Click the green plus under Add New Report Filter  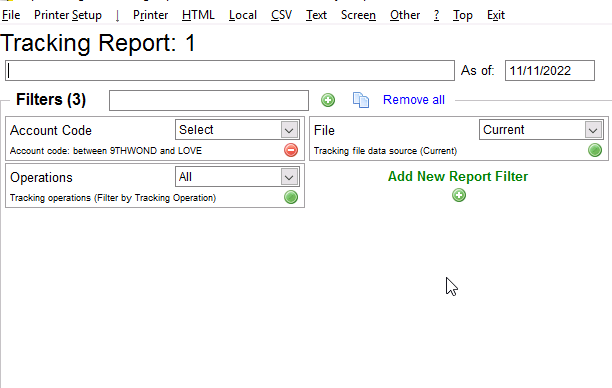(459, 195)
